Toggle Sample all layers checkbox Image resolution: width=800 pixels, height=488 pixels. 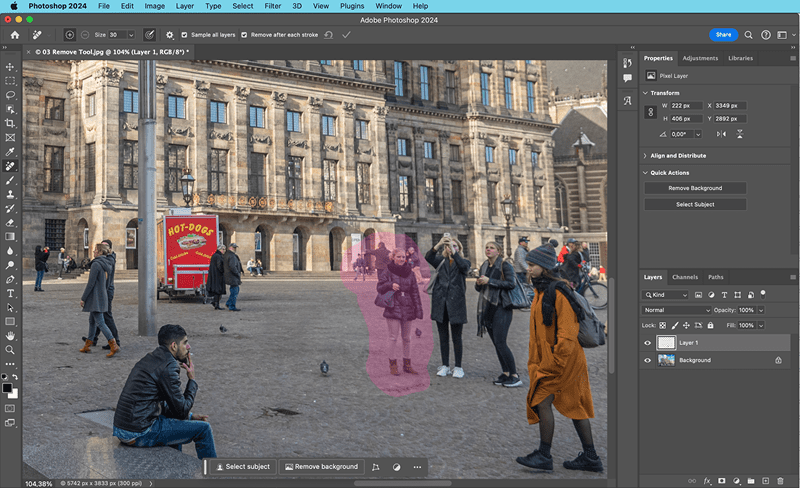184,35
